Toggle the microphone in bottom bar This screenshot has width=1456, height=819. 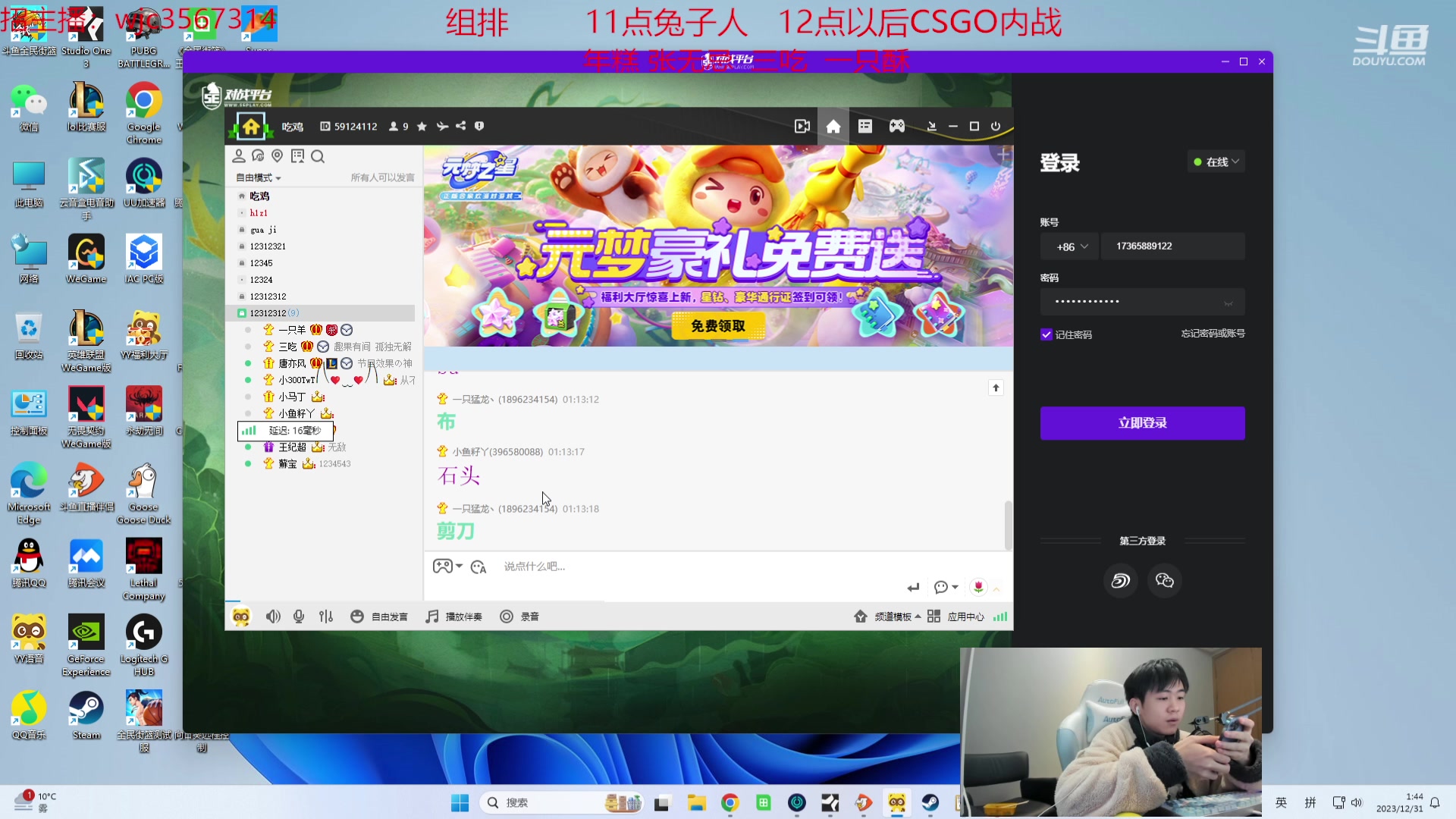[299, 617]
